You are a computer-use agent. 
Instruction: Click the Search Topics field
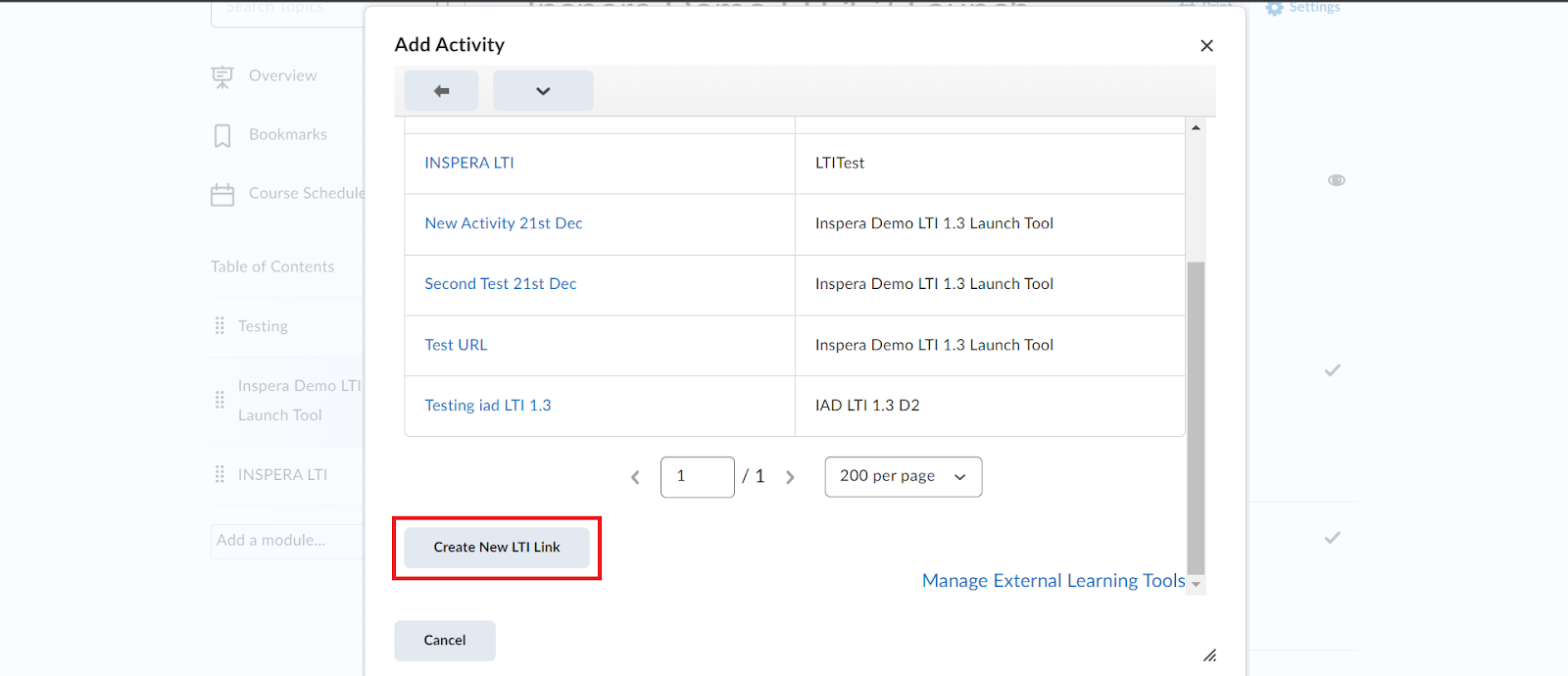pyautogui.click(x=288, y=12)
